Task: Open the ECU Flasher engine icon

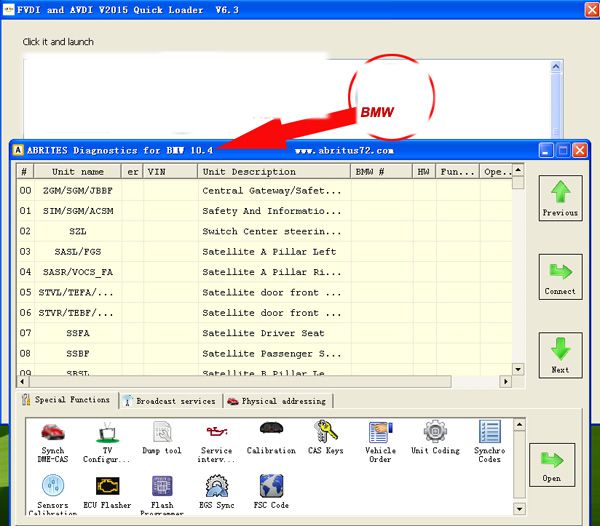Action: pos(107,493)
